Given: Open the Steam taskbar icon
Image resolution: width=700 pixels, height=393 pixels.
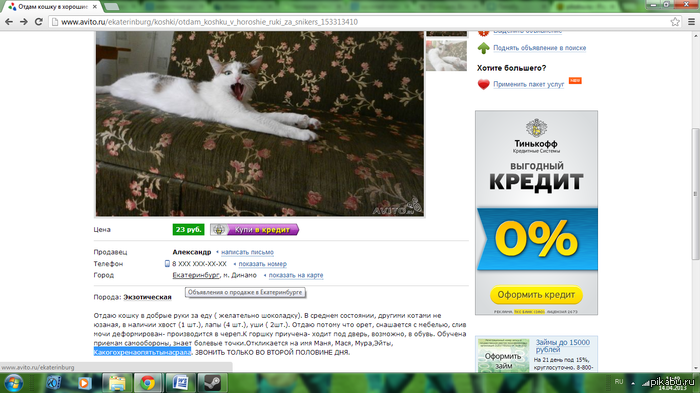Looking at the screenshot, I should click(x=212, y=383).
